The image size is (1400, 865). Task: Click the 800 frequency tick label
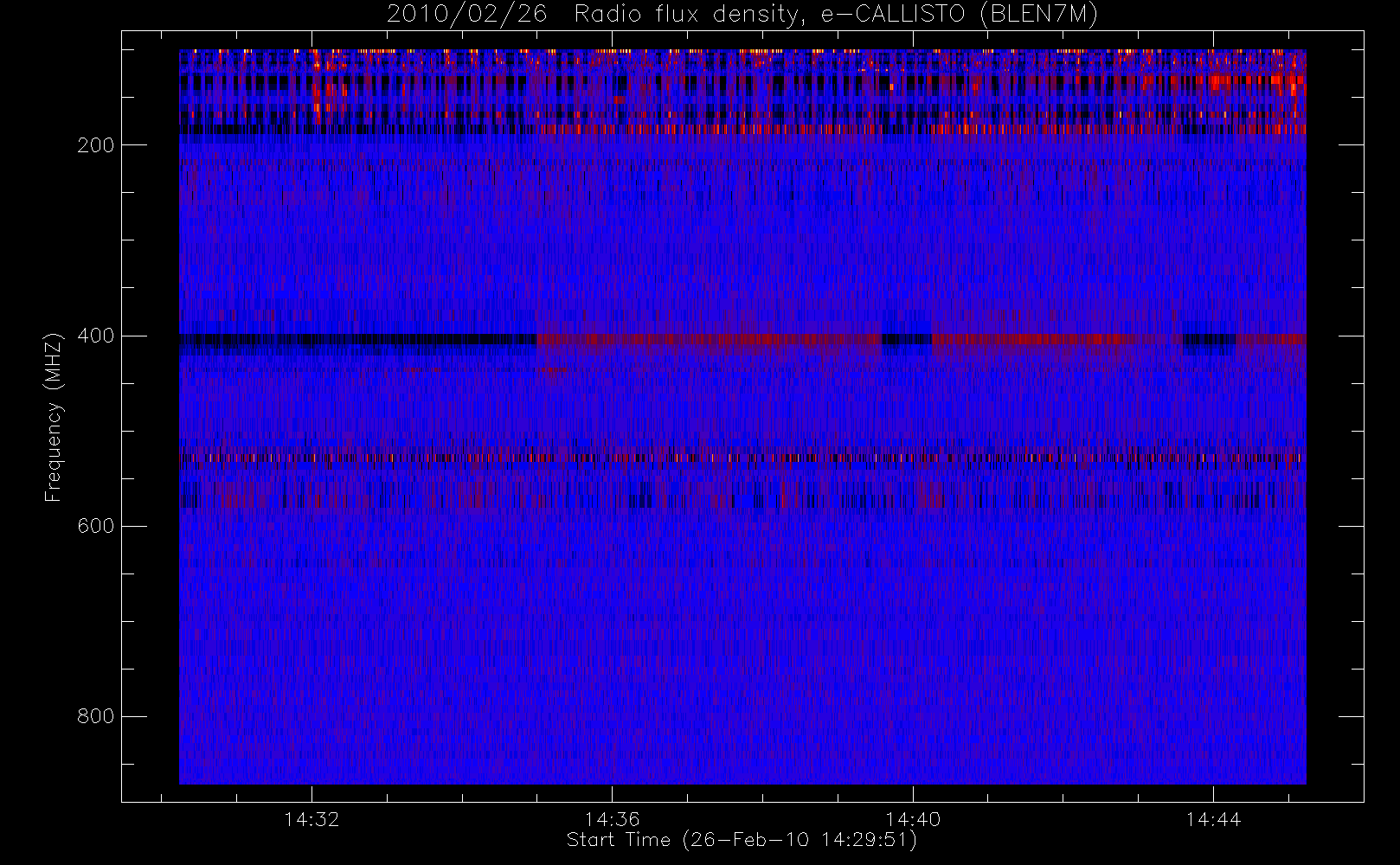(96, 716)
